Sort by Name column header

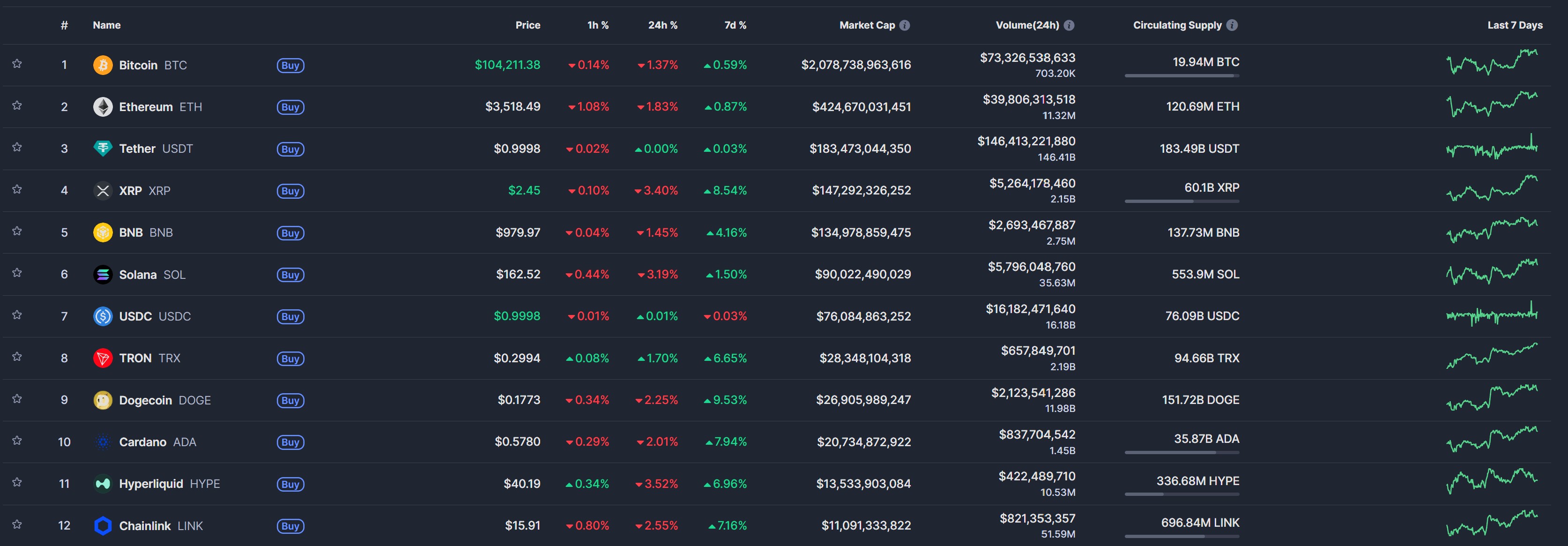[106, 25]
